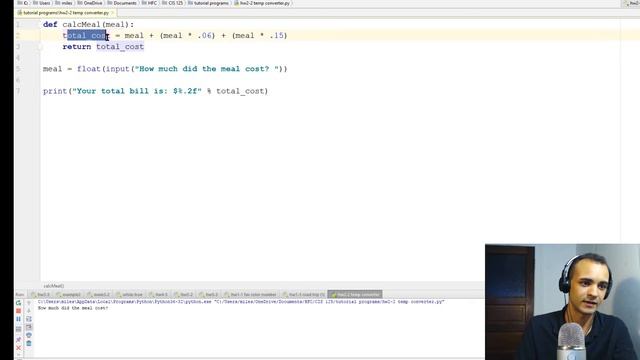The image size is (640, 360).
Task: Click 'total_cost' in the print statement
Action: 240,91
